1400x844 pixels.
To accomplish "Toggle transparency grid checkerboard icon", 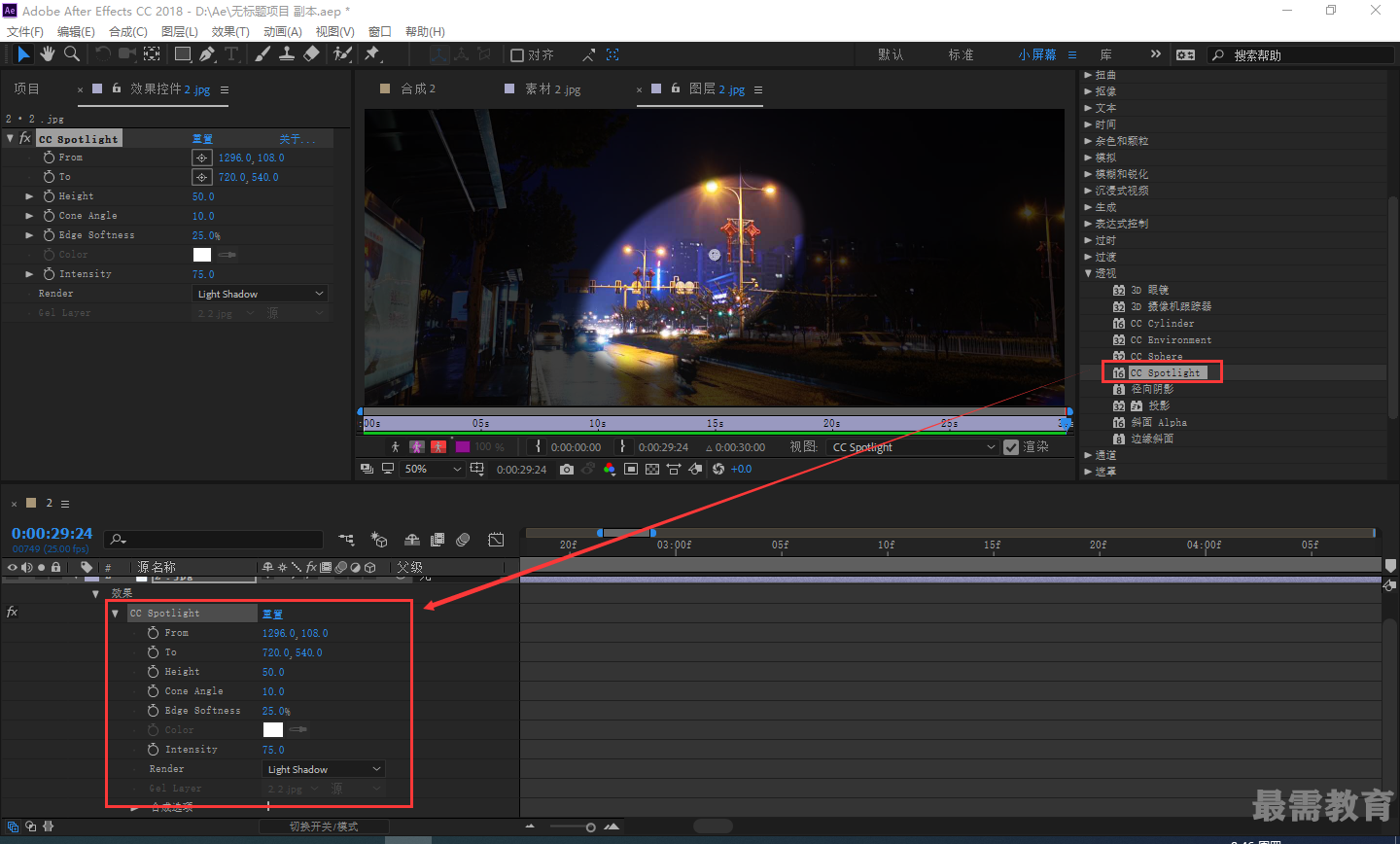I will (x=652, y=469).
